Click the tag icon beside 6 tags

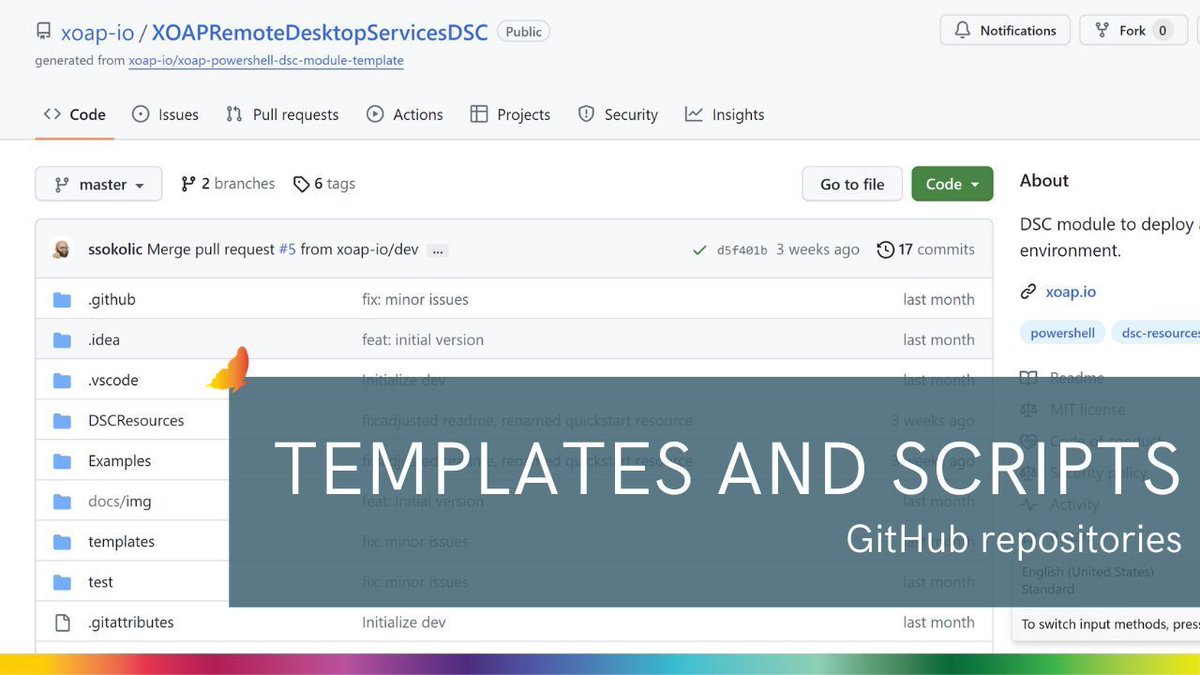click(x=301, y=184)
